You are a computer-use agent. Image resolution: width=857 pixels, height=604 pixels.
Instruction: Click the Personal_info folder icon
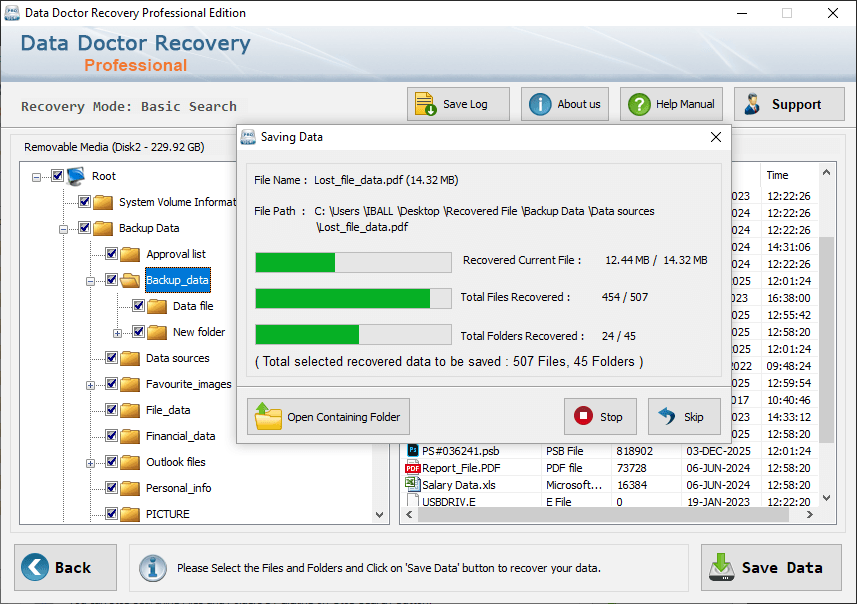point(130,488)
